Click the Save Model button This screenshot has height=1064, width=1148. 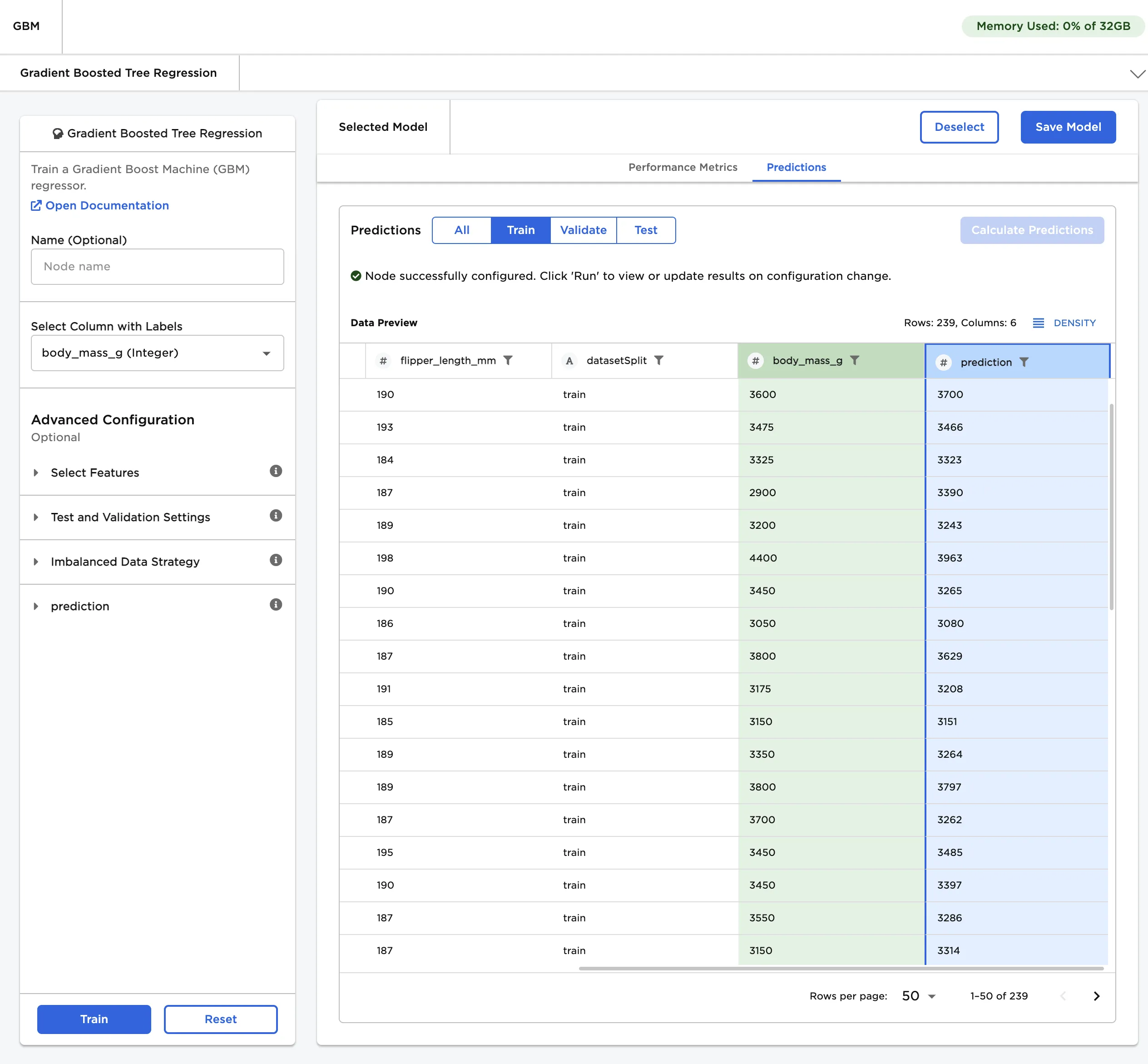pyautogui.click(x=1068, y=127)
